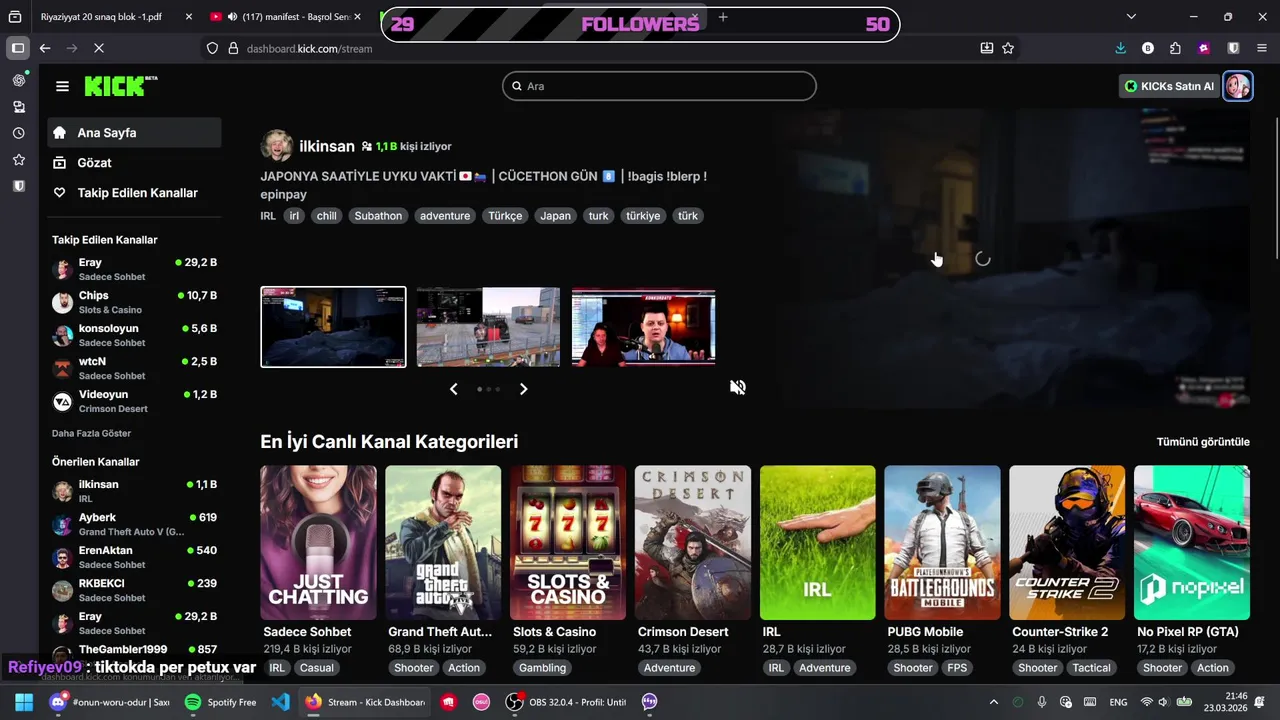Click the padlock site info icon

233,48
